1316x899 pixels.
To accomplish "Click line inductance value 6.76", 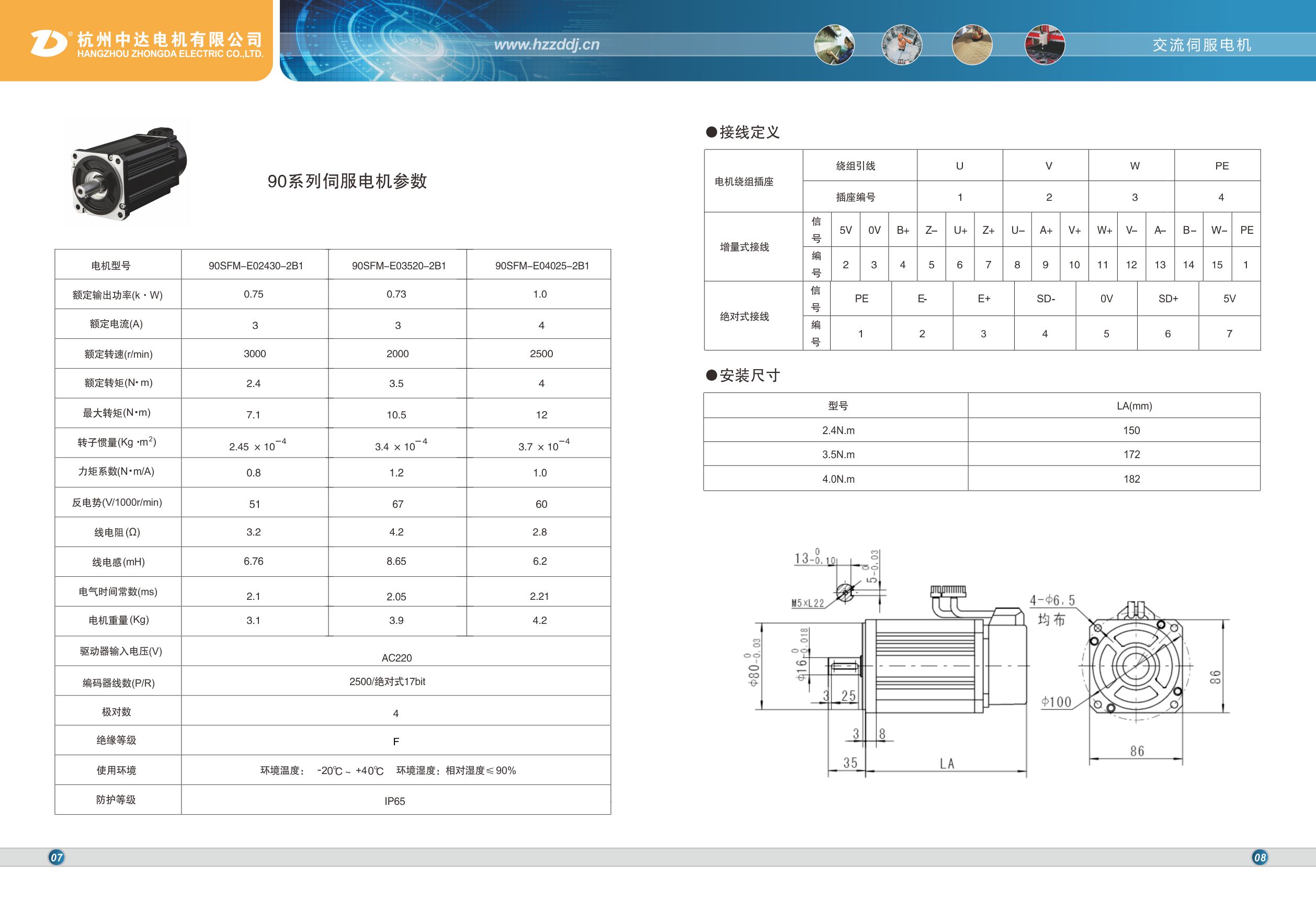I will coord(253,561).
